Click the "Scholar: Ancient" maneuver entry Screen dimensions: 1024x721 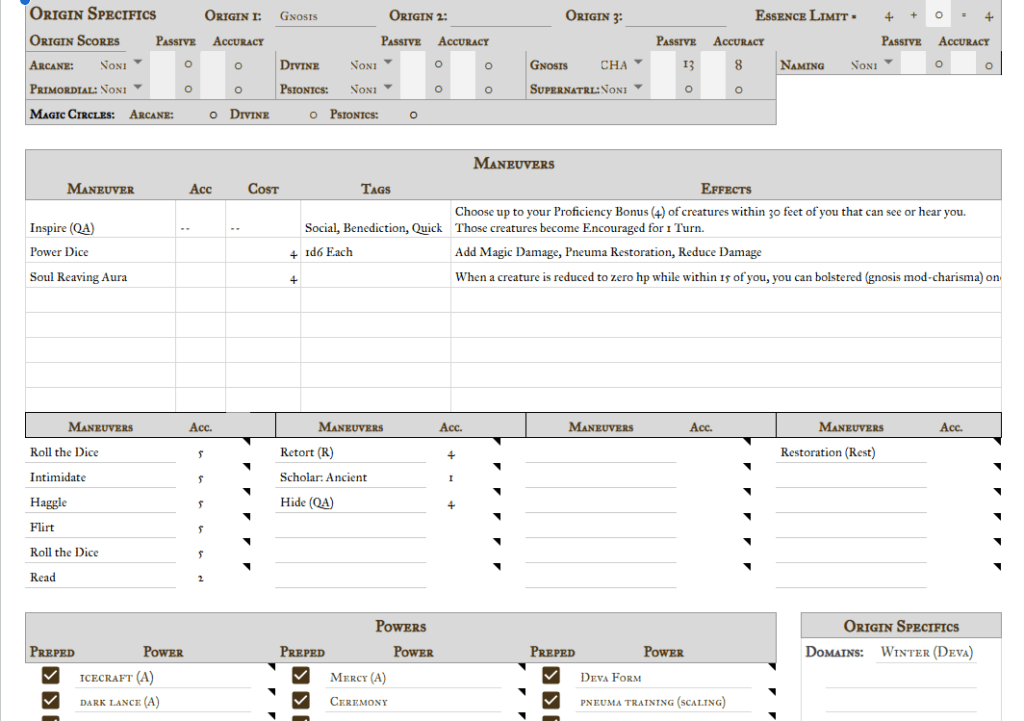[351, 477]
